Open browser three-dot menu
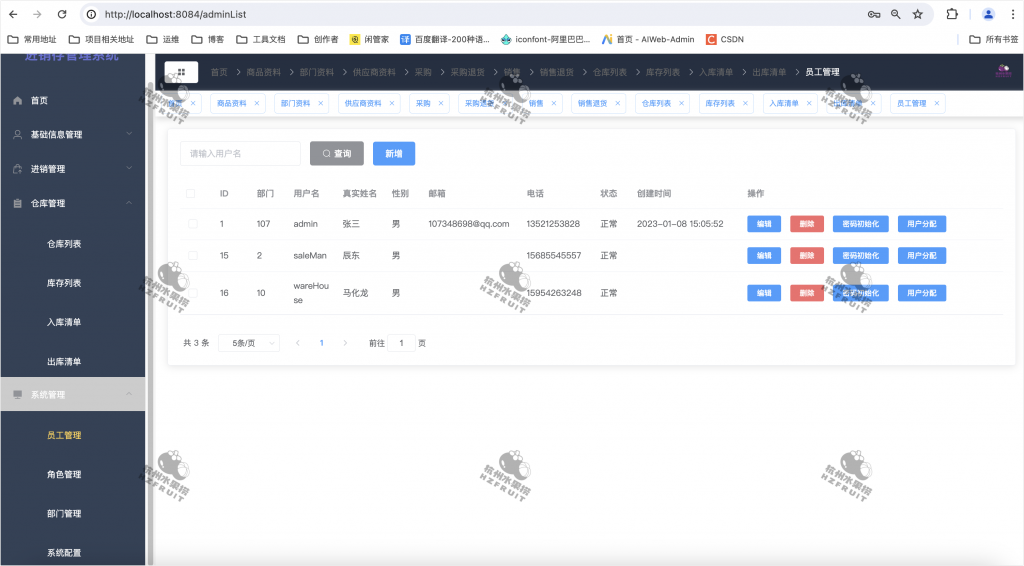This screenshot has height=566, width=1024. tap(1013, 14)
